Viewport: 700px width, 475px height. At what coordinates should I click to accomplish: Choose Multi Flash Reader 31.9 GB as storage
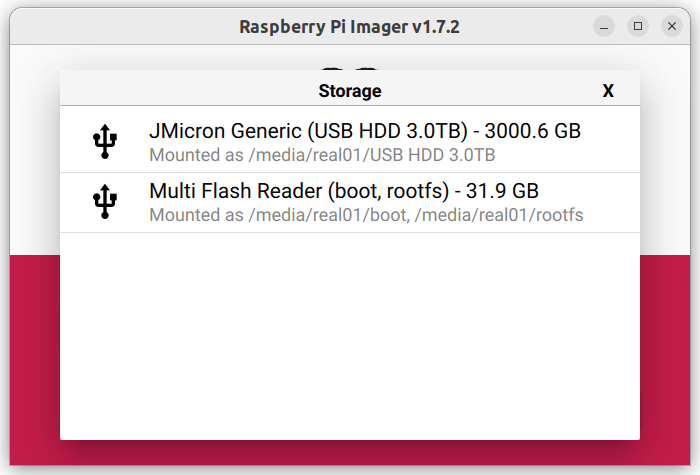350,203
